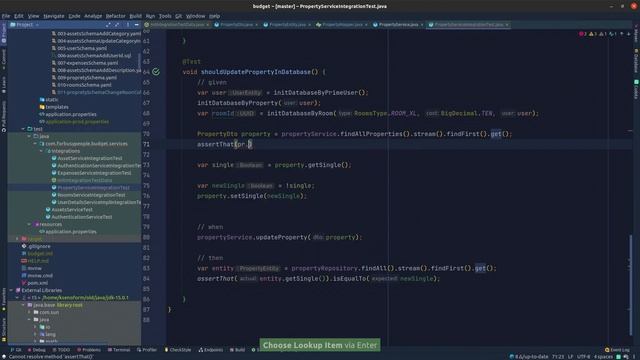Switch to the PropertyMapper.java tab
The image size is (640, 360).
[x=342, y=24]
